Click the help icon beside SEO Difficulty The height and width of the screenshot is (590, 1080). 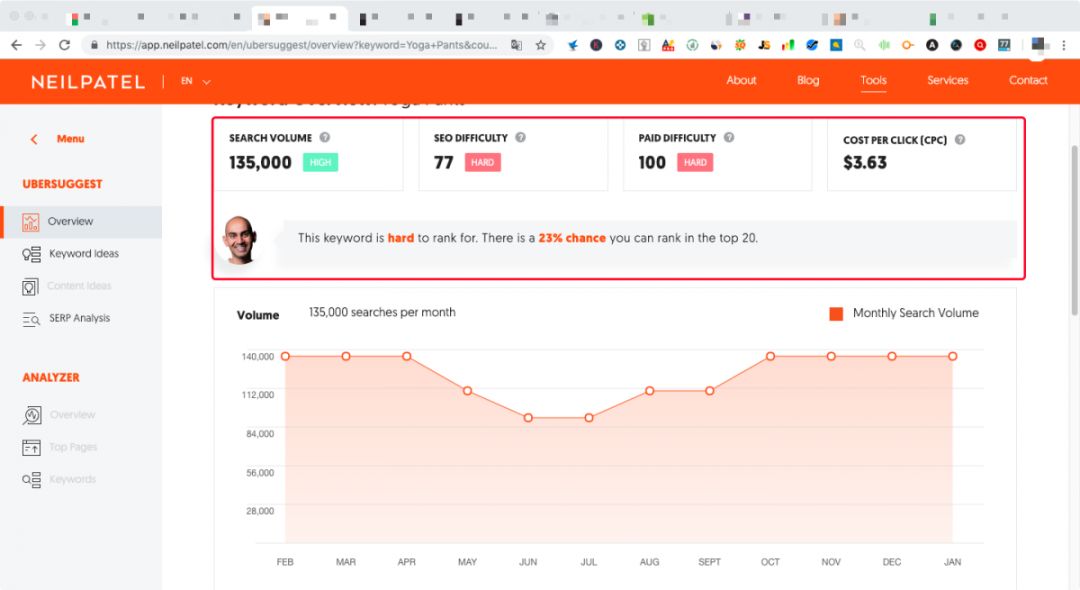[520, 138]
